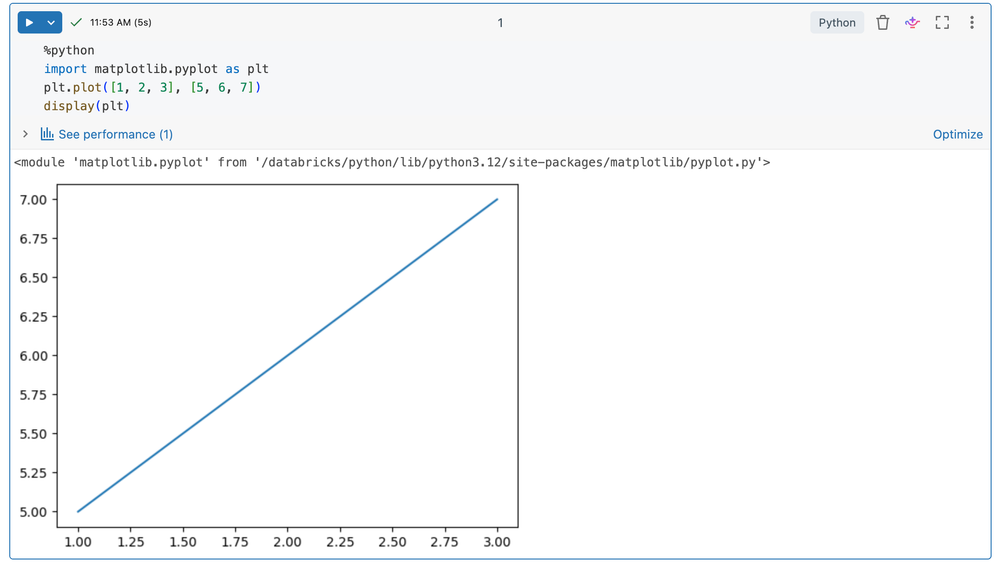
Task: Click the 6.00 y-axis label
Action: coord(33,355)
